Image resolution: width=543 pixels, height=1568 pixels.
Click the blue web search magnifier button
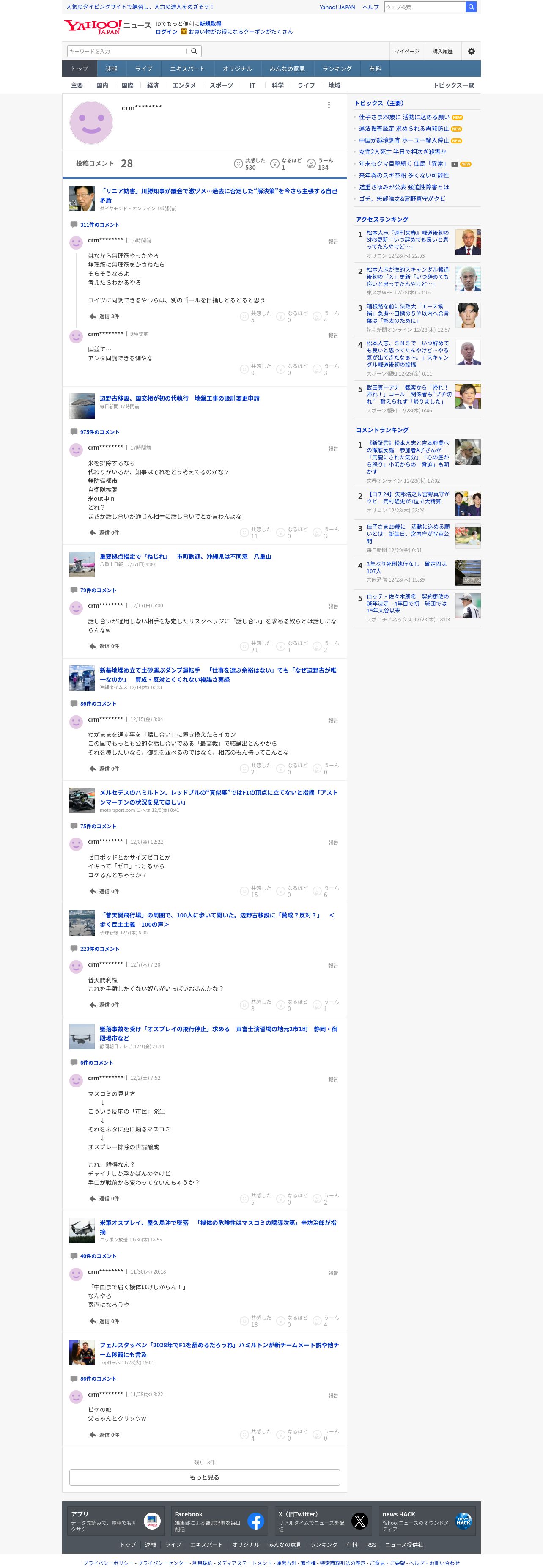coord(471,7)
